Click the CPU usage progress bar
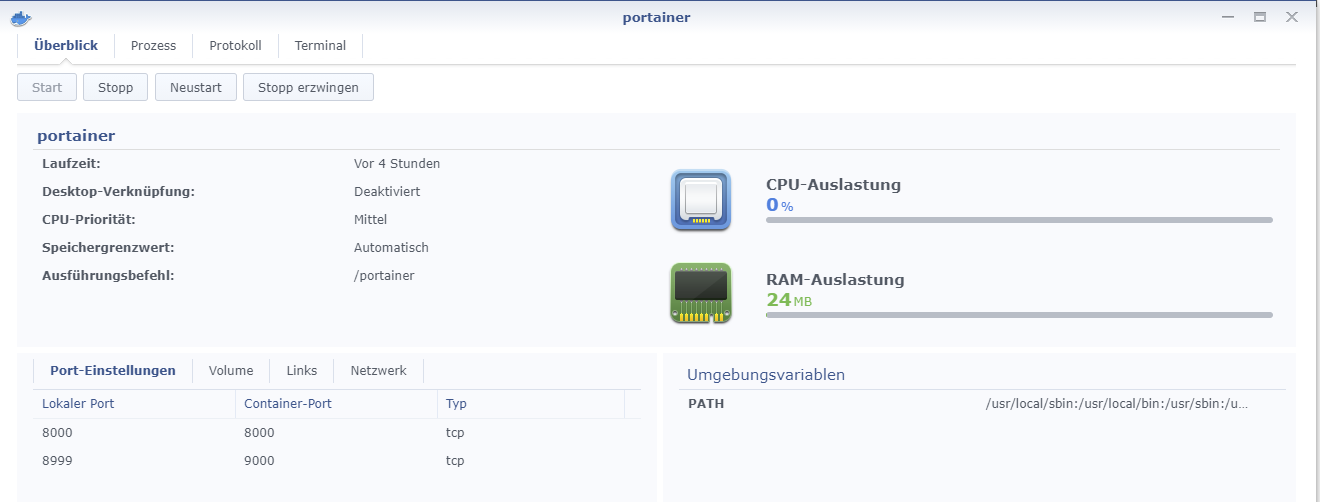Viewport: 1320px width, 502px height. point(1019,220)
